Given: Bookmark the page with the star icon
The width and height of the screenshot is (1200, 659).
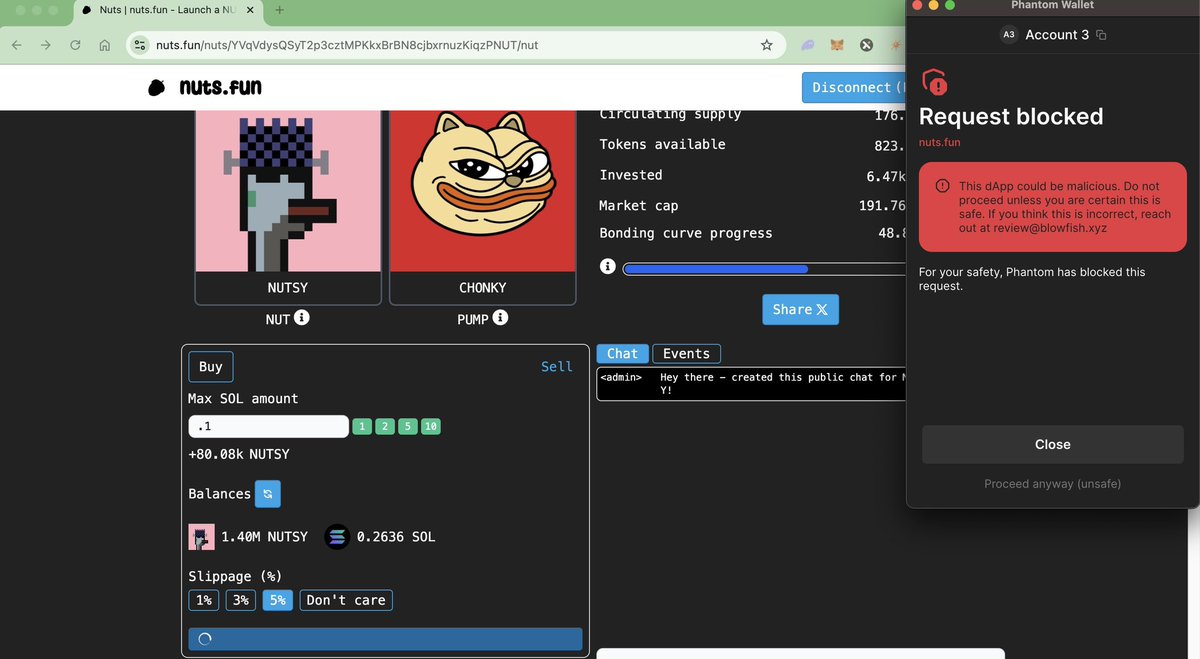Looking at the screenshot, I should coord(767,45).
